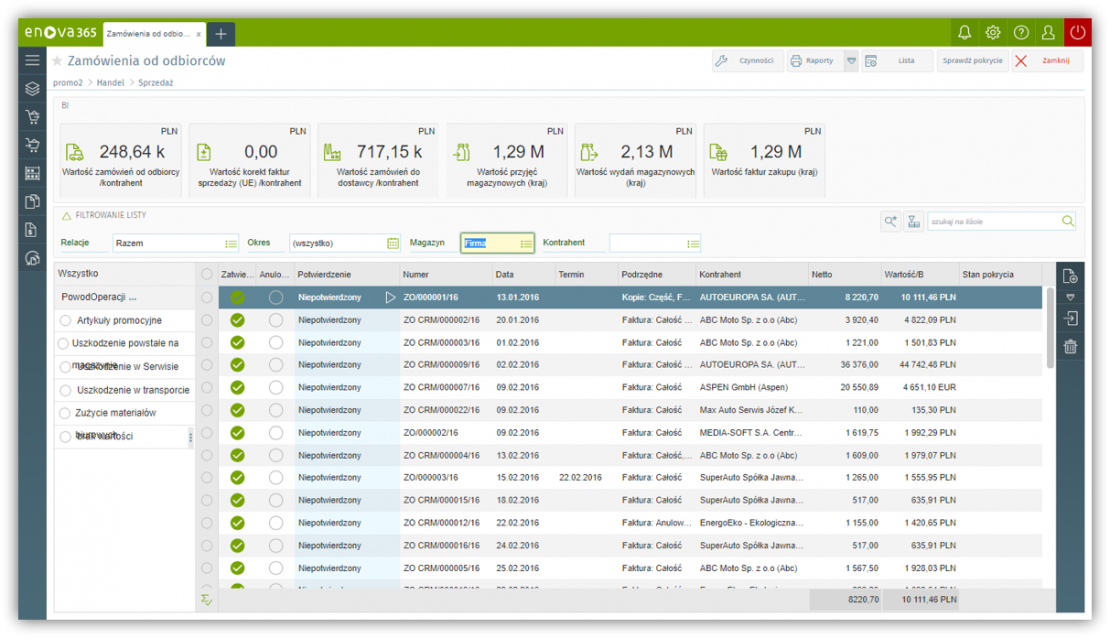
Task: Open the Okres date picker field
Action: click(x=344, y=243)
